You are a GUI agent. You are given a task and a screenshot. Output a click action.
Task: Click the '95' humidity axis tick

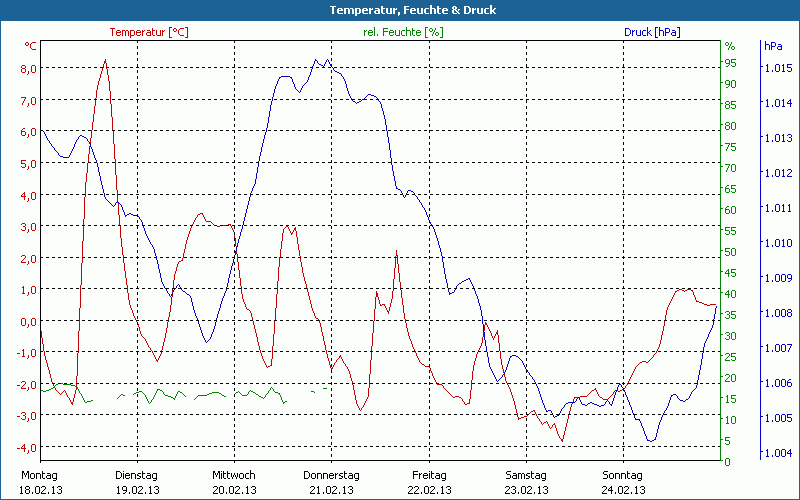730,63
